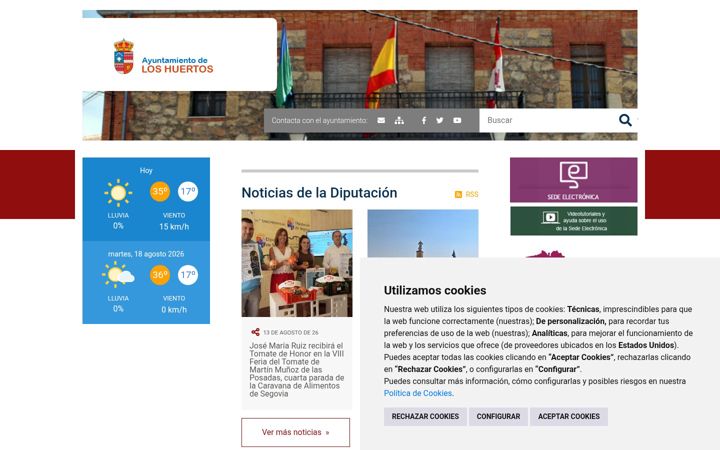Image resolution: width=720 pixels, height=450 pixels.
Task: Click the 15 km/h wind value
Action: tap(174, 226)
